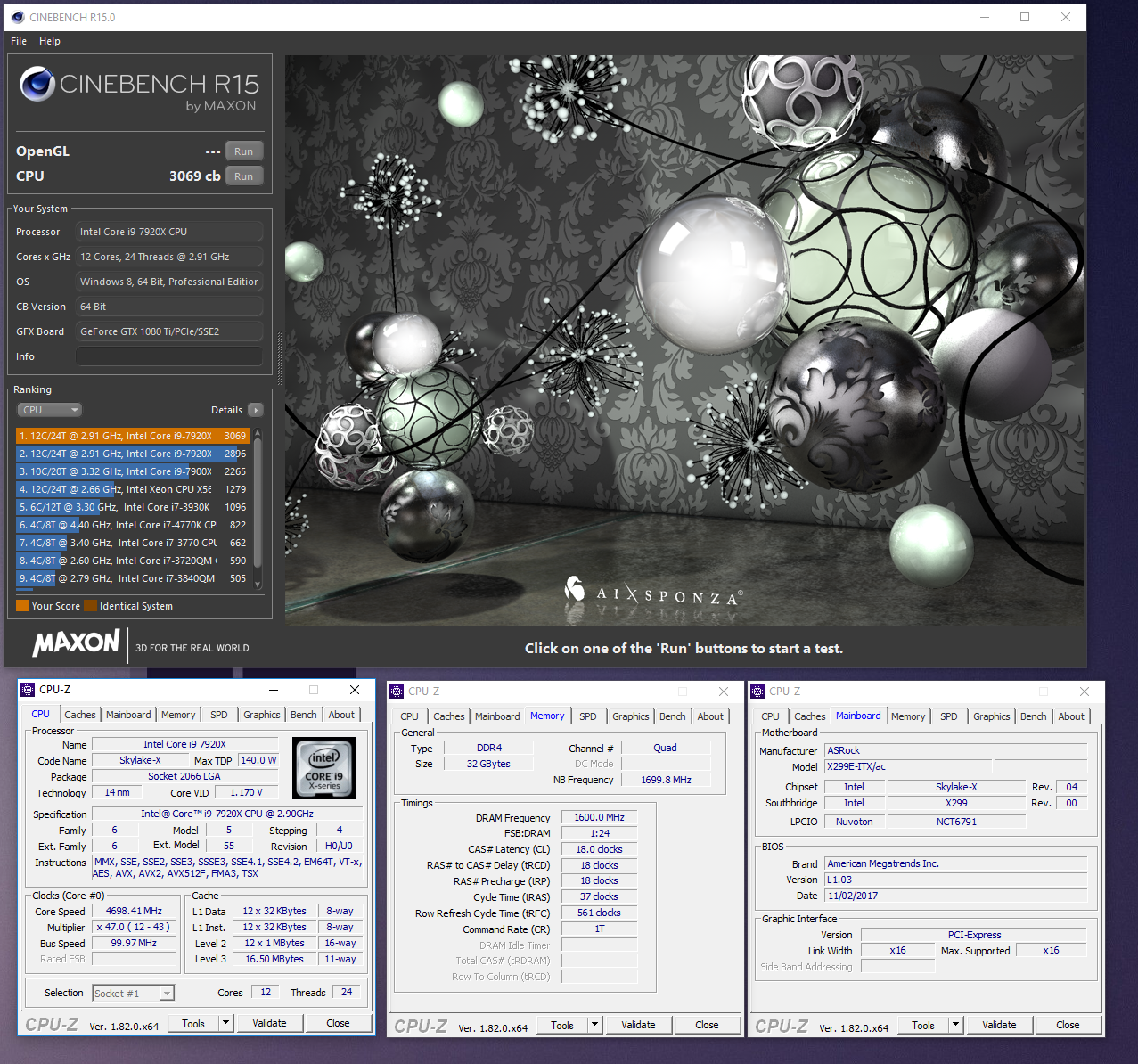Viewport: 1138px width, 1064px height.
Task: Select the i7-3770 ranking row
Action: pos(133,543)
